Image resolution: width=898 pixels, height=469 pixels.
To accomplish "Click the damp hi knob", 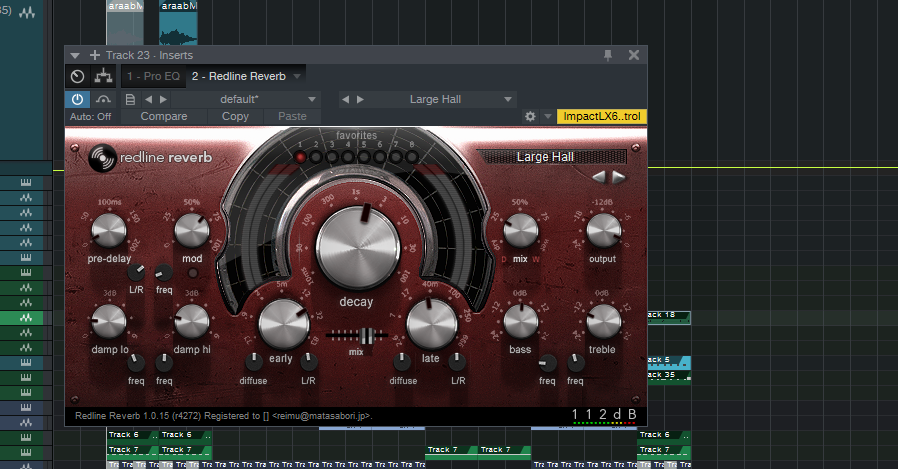I will point(192,322).
